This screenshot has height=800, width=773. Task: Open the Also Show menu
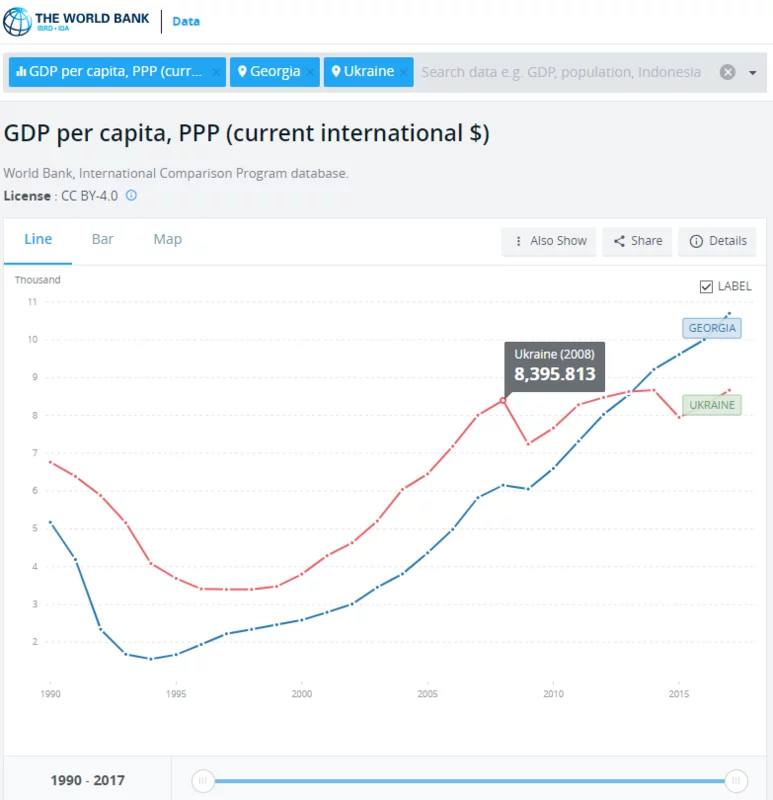[x=549, y=241]
